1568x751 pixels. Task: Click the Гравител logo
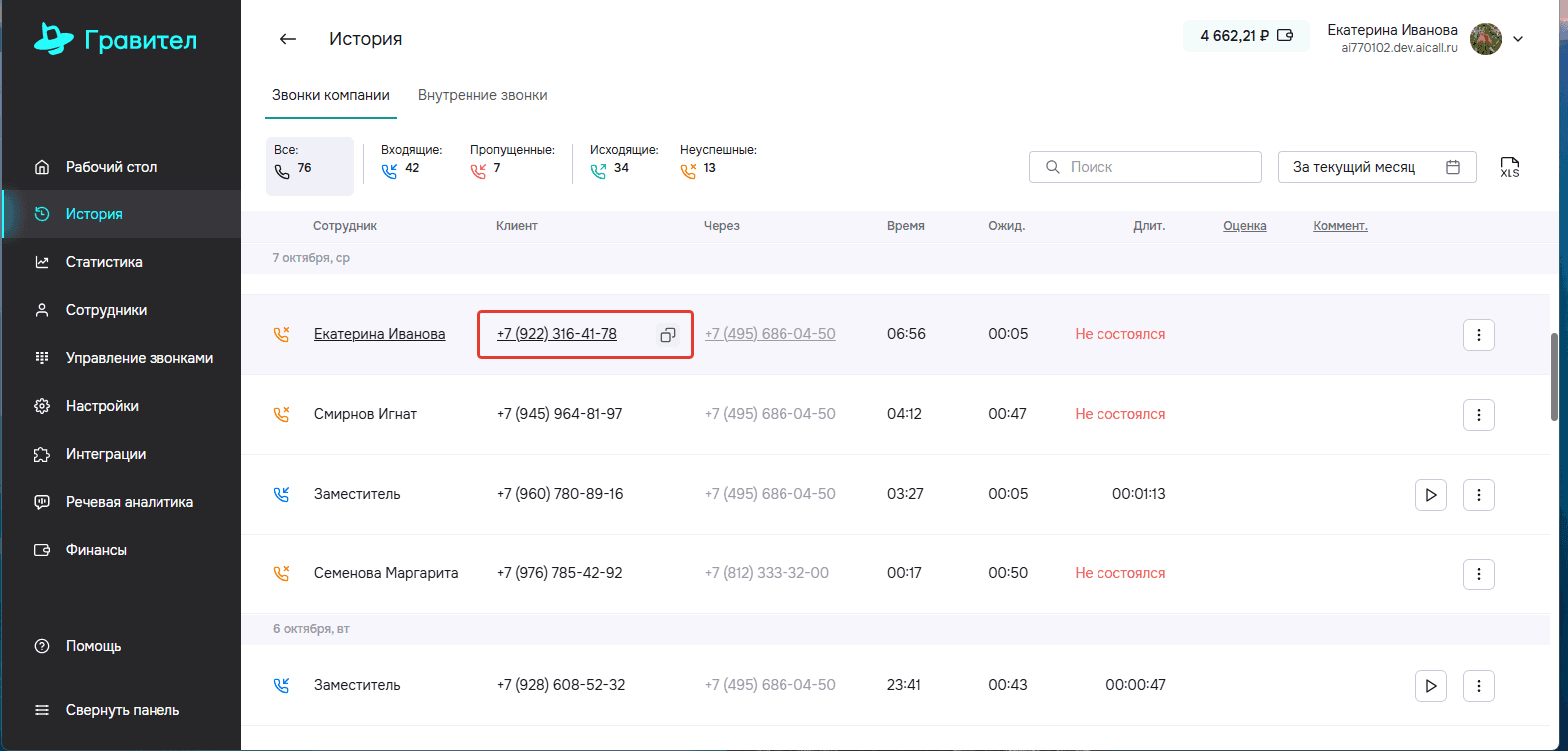(x=116, y=39)
